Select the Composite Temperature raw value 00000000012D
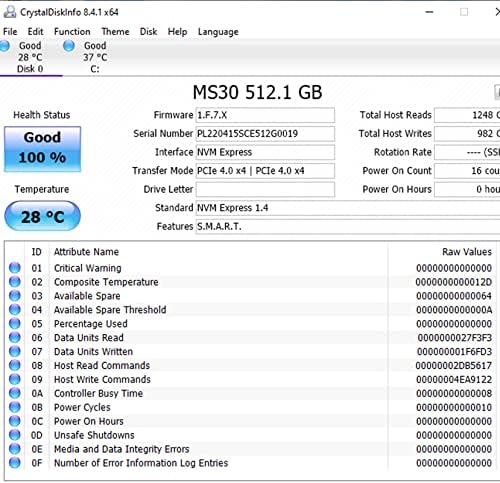 pyautogui.click(x=454, y=282)
